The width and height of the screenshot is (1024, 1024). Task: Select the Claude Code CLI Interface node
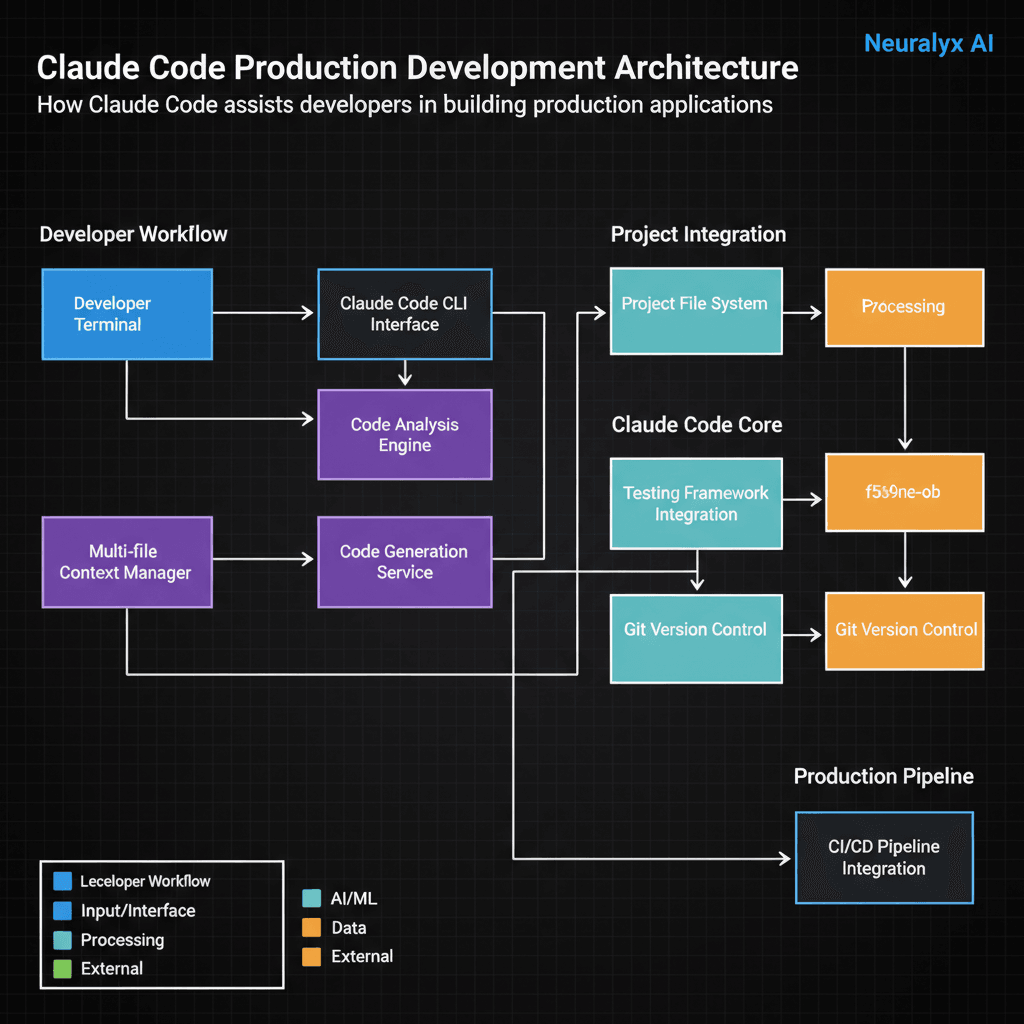405,314
